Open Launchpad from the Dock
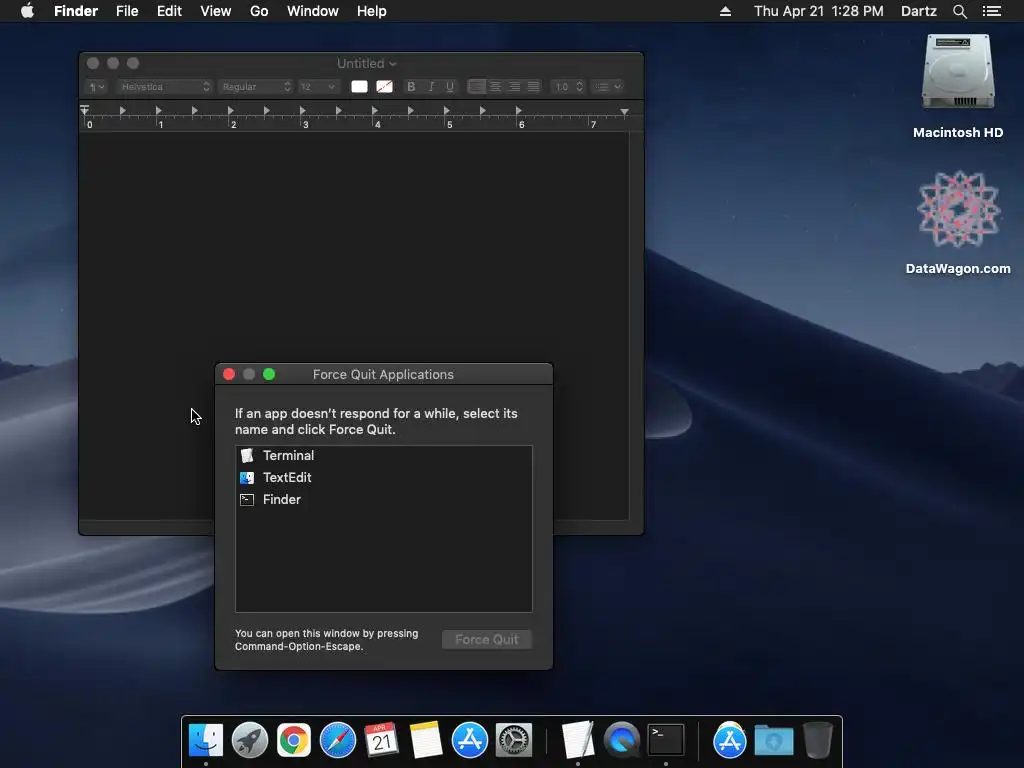This screenshot has width=1024, height=768. click(x=249, y=741)
